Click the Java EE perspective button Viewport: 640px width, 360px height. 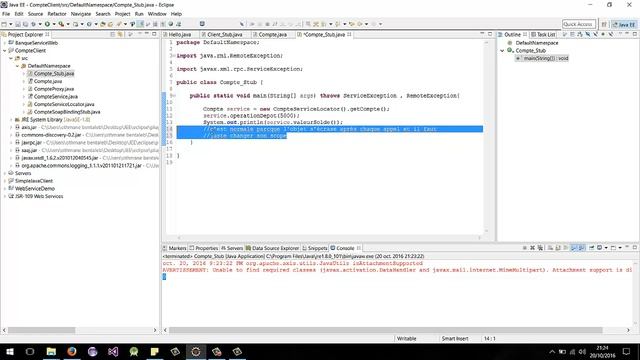[624, 24]
